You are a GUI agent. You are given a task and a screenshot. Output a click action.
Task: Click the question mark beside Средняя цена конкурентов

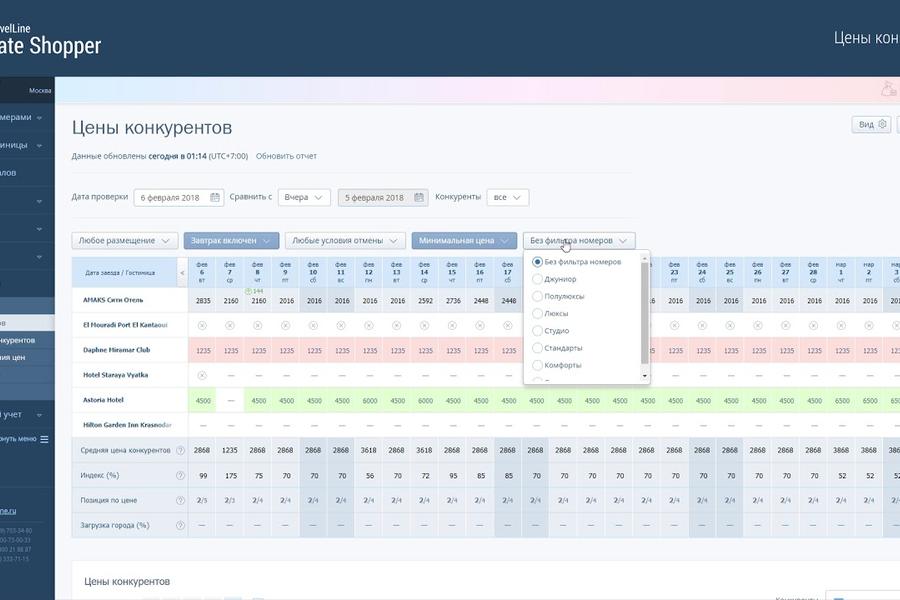pos(179,450)
